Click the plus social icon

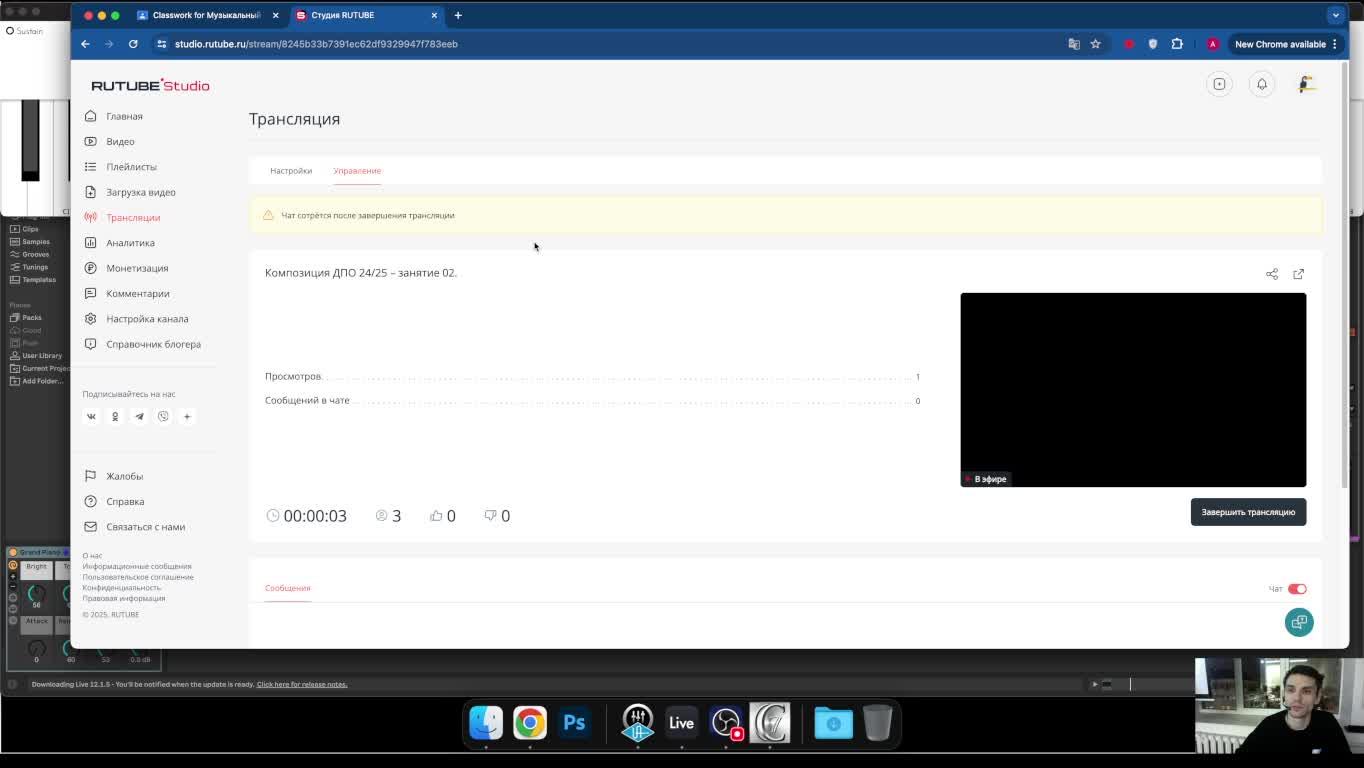pyautogui.click(x=187, y=417)
